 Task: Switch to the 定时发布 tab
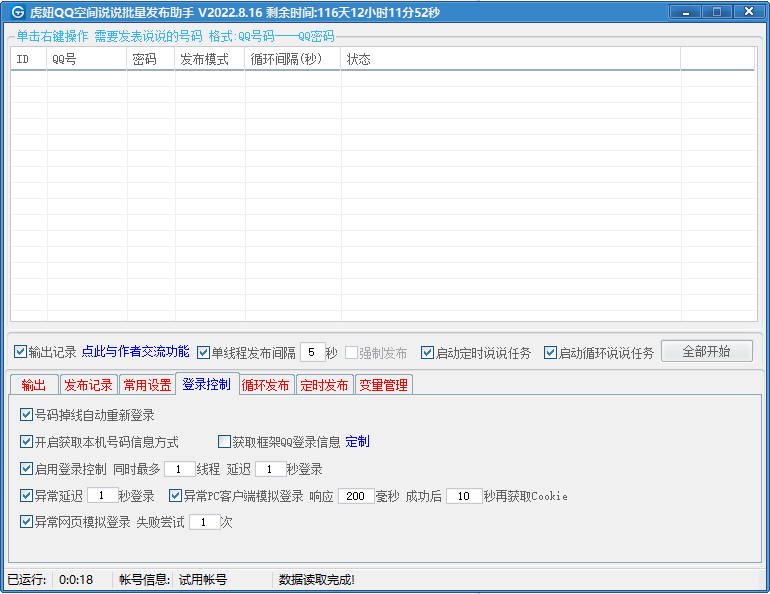325,385
